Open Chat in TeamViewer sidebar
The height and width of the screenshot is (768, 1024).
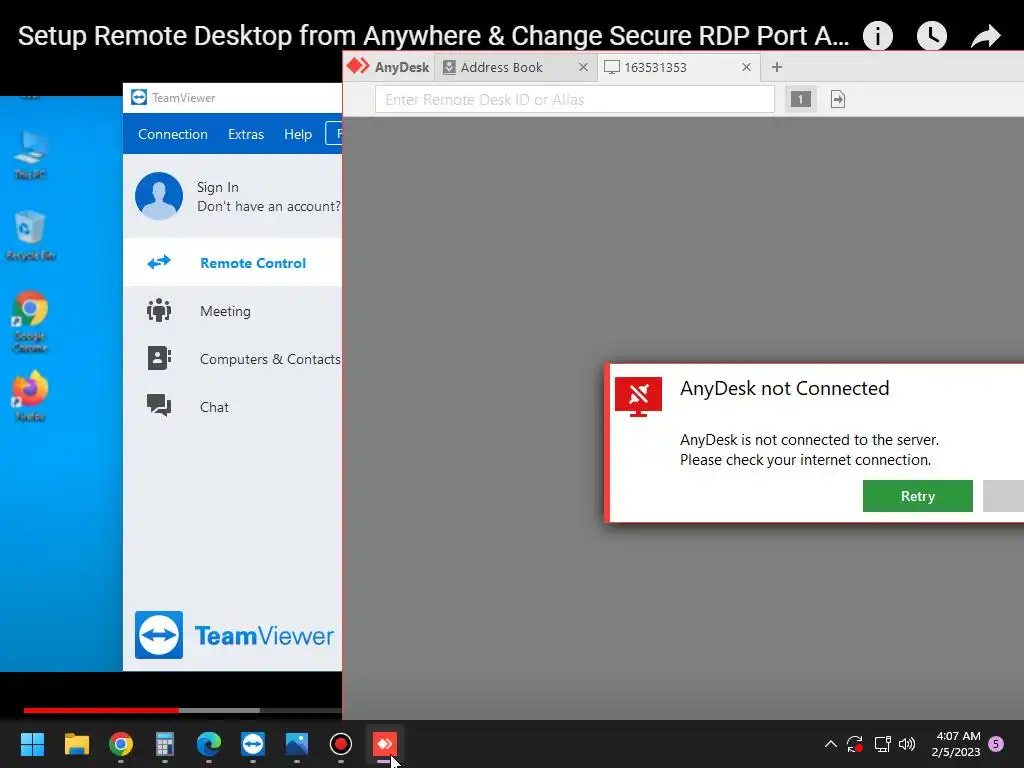coord(232,407)
